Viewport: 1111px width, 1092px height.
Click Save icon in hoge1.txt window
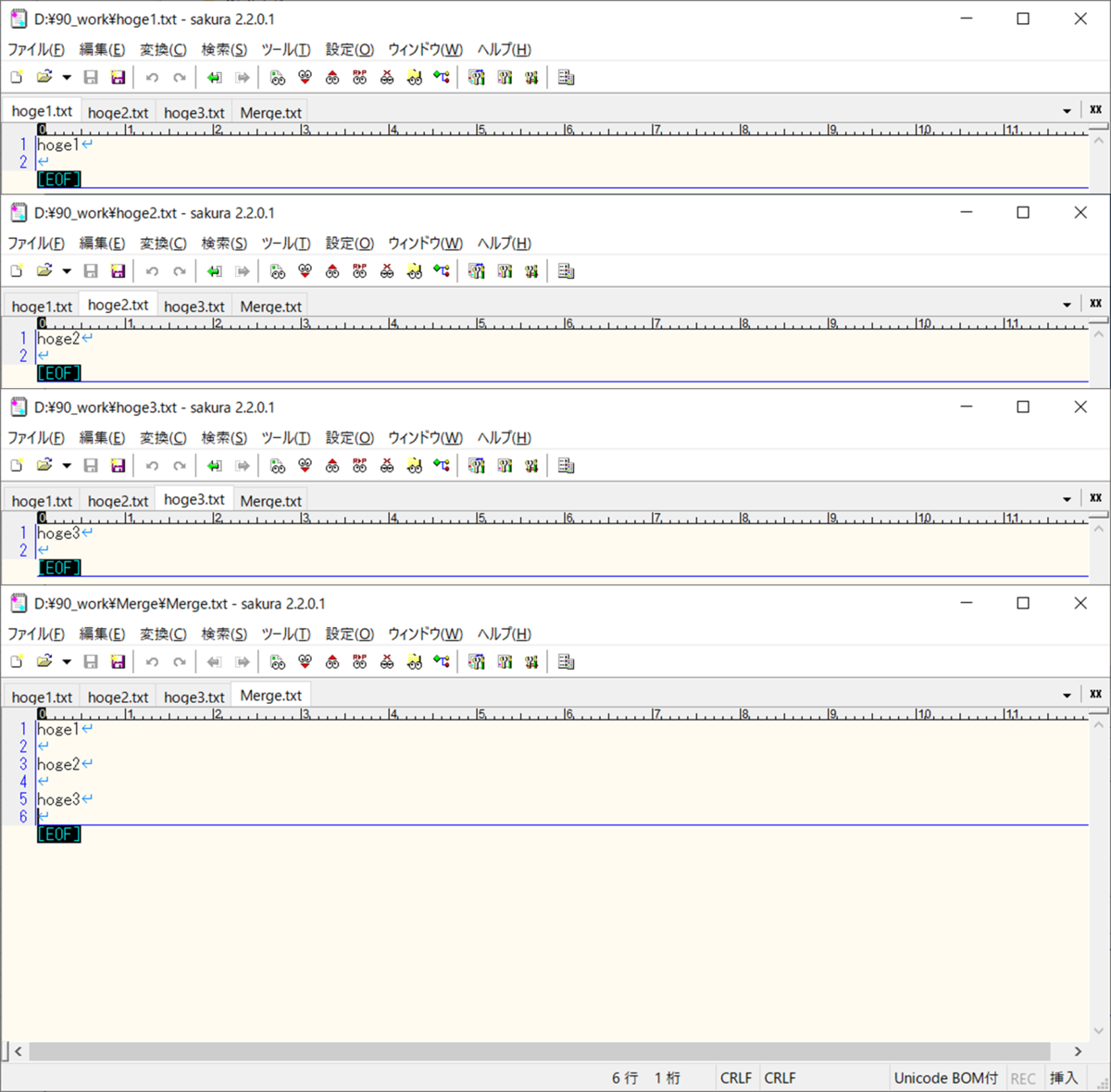coord(91,78)
